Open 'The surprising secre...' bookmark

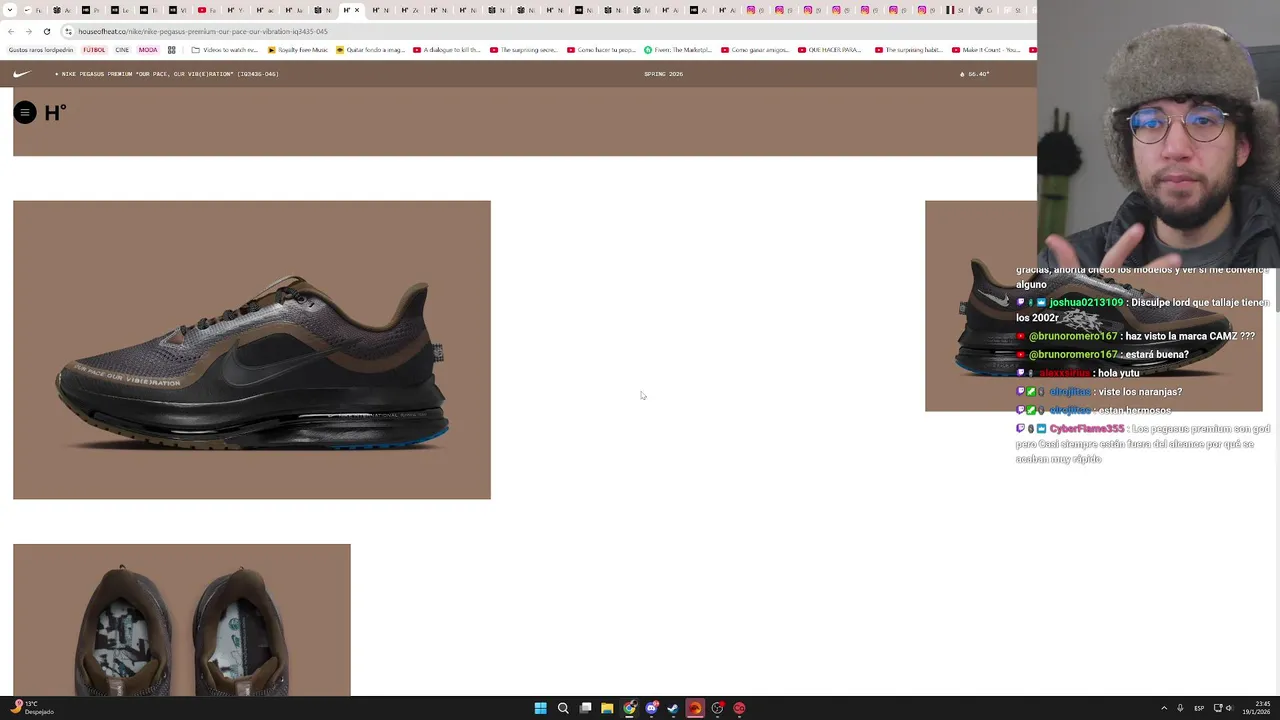pyautogui.click(x=524, y=50)
